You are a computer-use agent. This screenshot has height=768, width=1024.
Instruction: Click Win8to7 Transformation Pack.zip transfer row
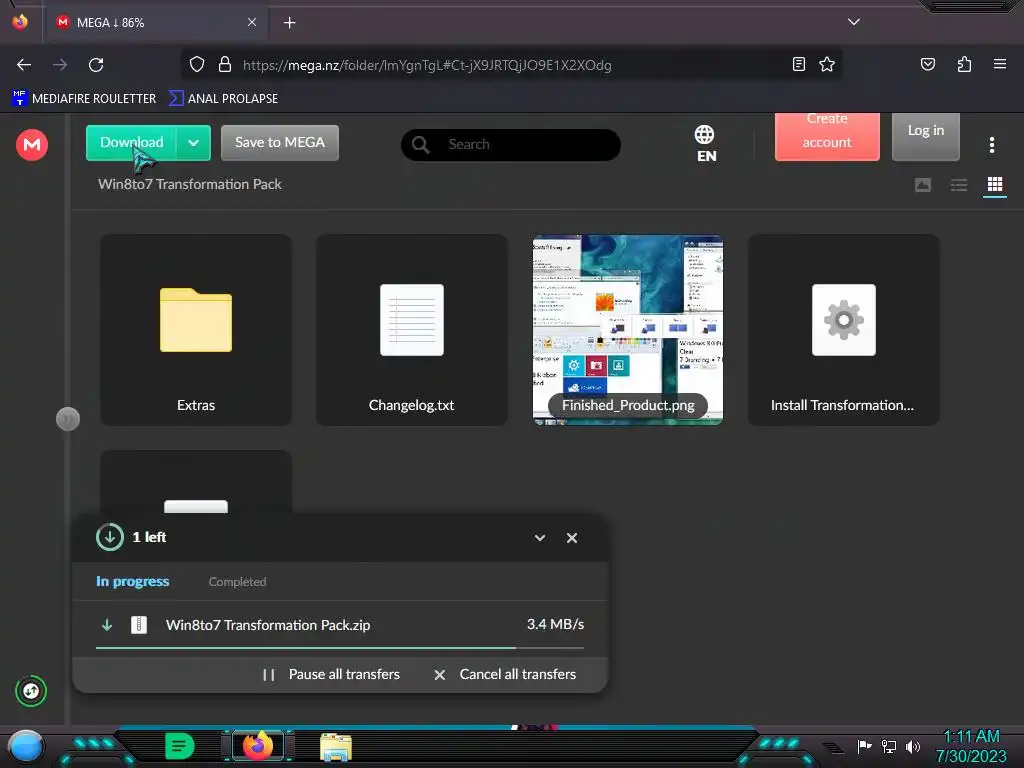tap(340, 625)
